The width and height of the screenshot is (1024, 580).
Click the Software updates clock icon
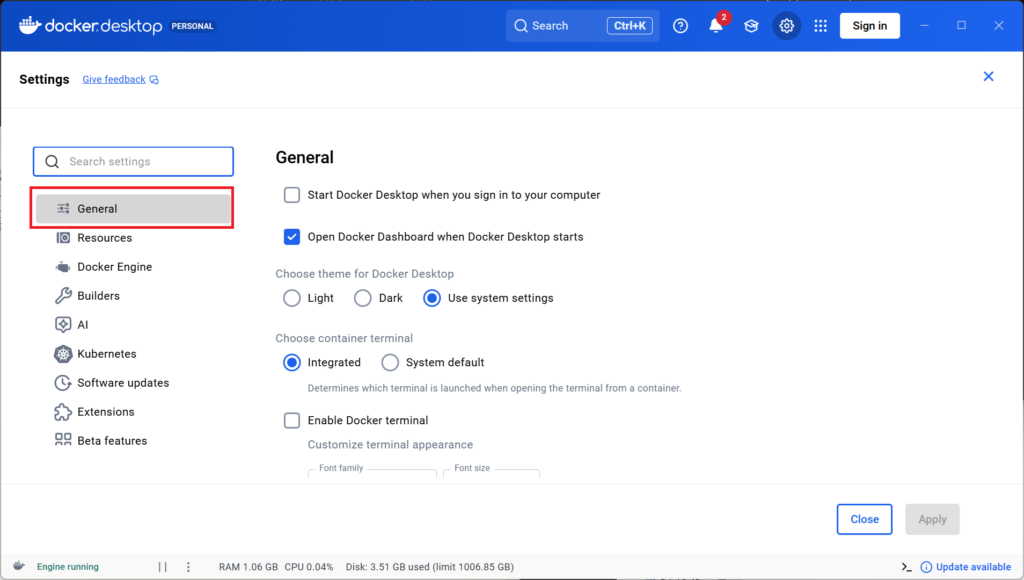tap(63, 383)
